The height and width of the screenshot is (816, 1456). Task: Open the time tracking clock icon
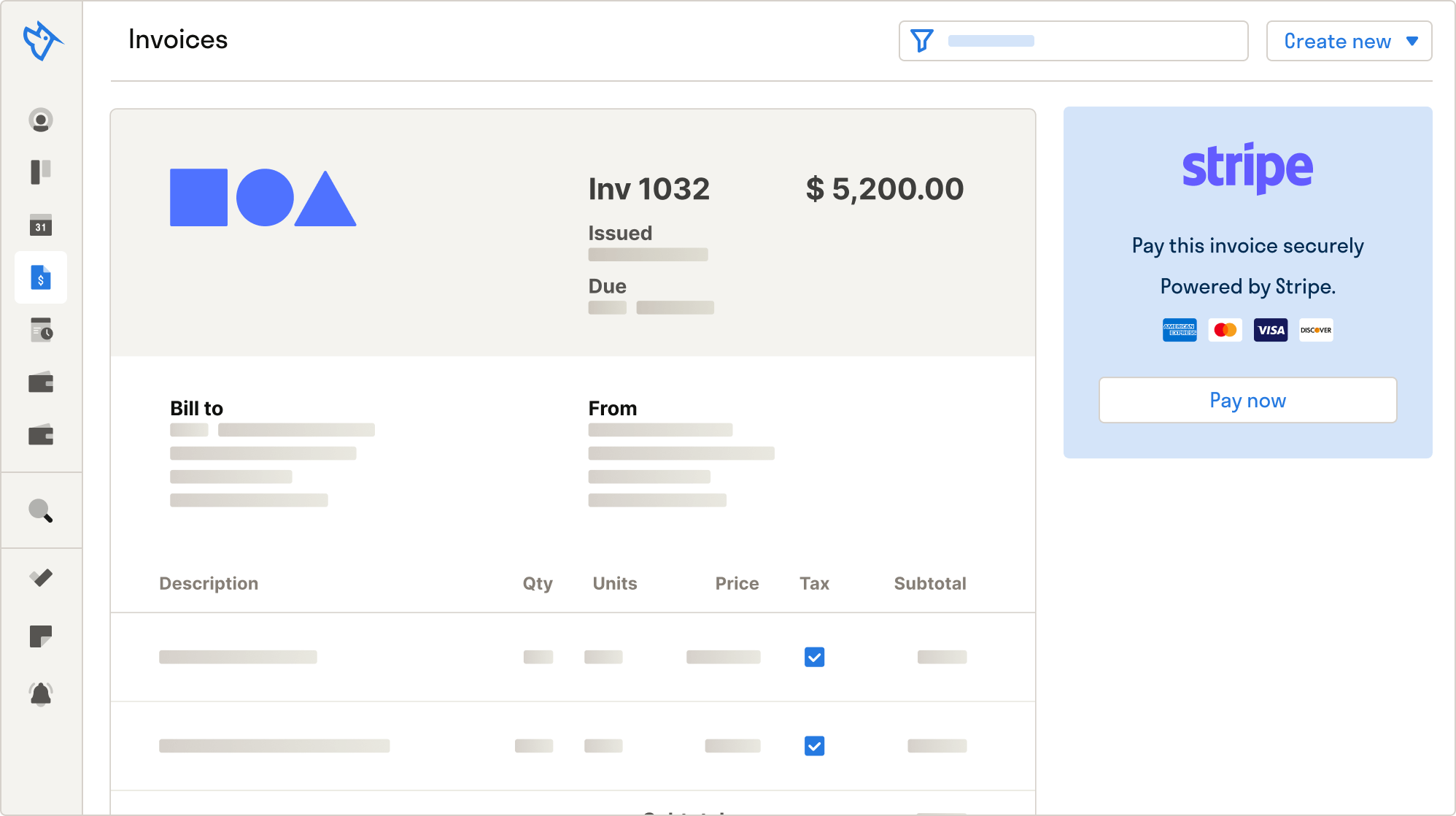[41, 330]
